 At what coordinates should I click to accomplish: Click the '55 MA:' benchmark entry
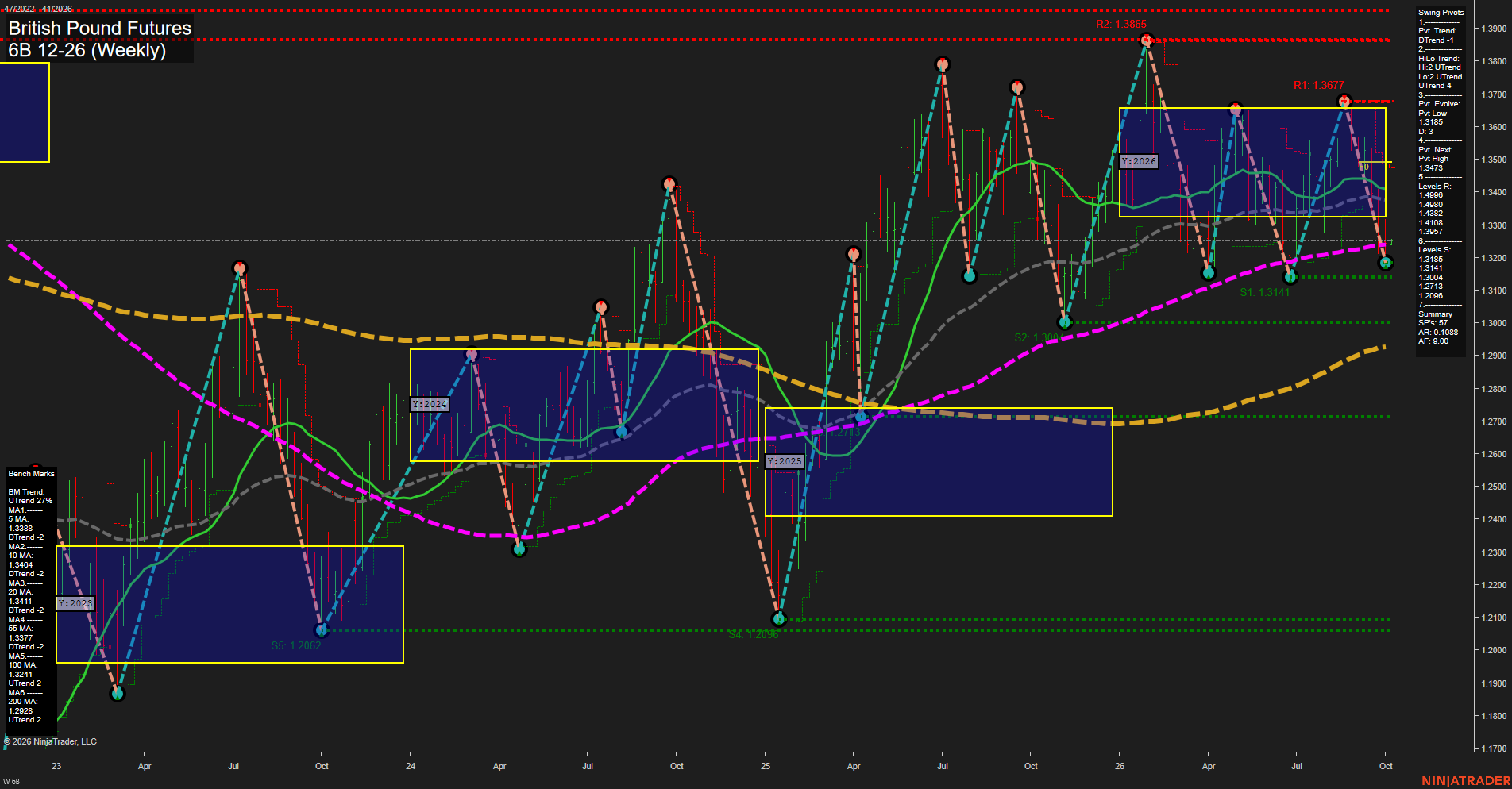21,629
